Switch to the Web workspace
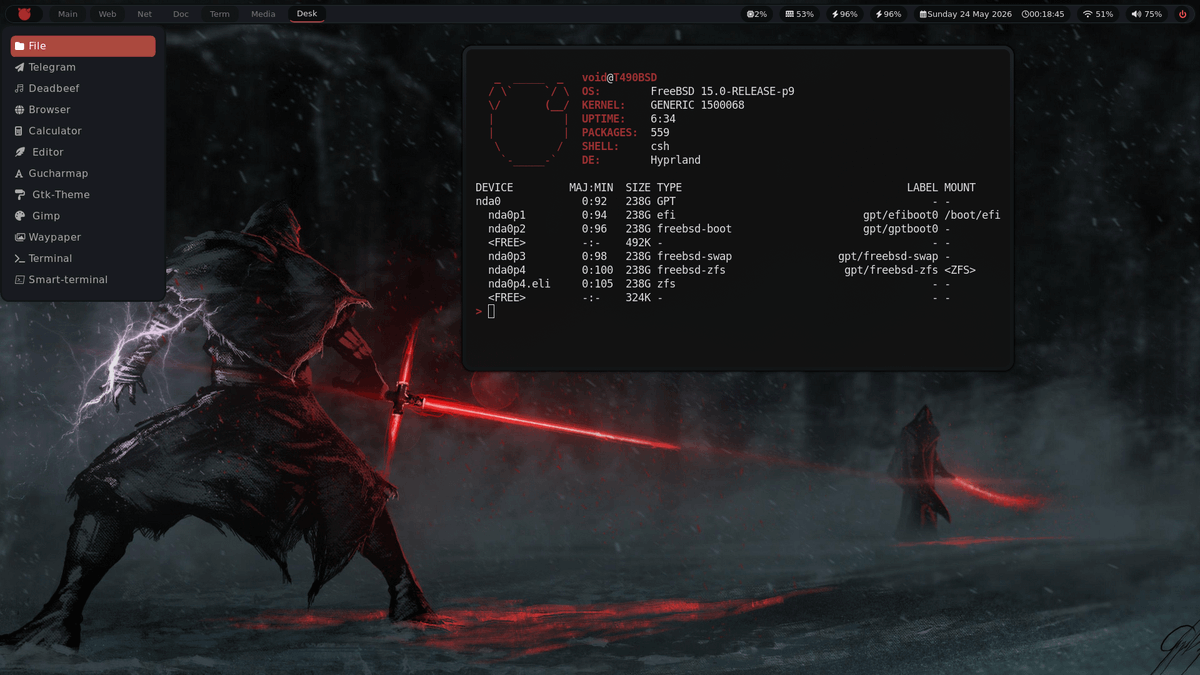Screen dimensions: 1200x675 (107, 14)
